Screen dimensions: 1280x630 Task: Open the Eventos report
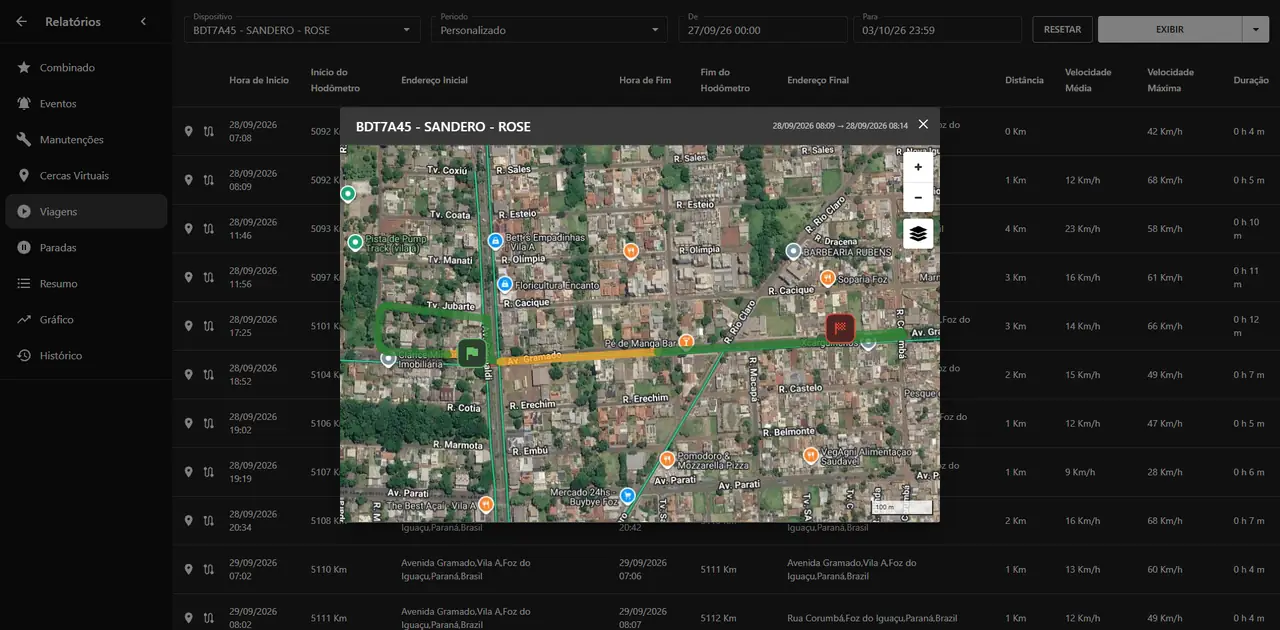tap(85, 104)
